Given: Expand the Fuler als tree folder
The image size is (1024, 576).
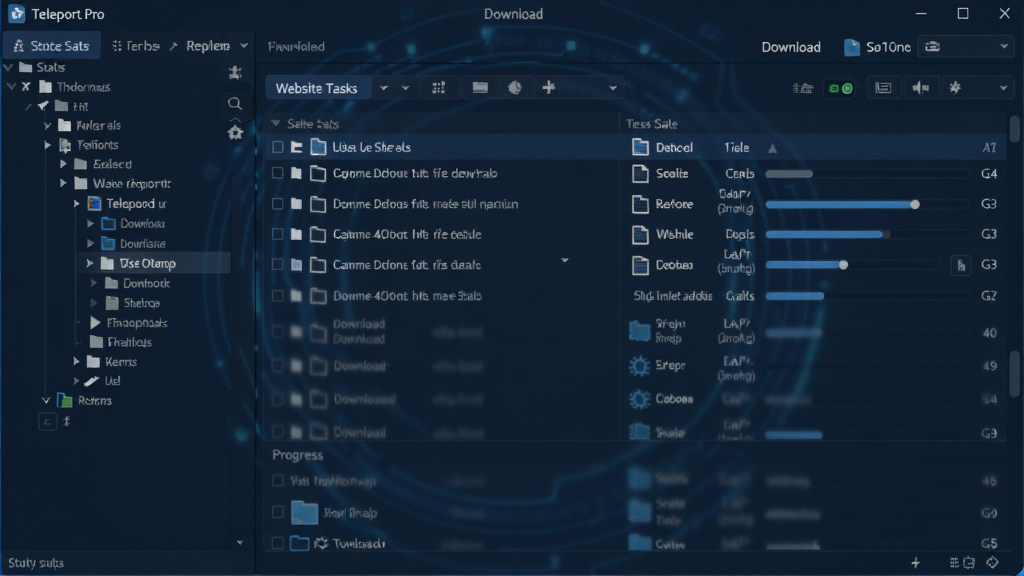Looking at the screenshot, I should point(48,125).
